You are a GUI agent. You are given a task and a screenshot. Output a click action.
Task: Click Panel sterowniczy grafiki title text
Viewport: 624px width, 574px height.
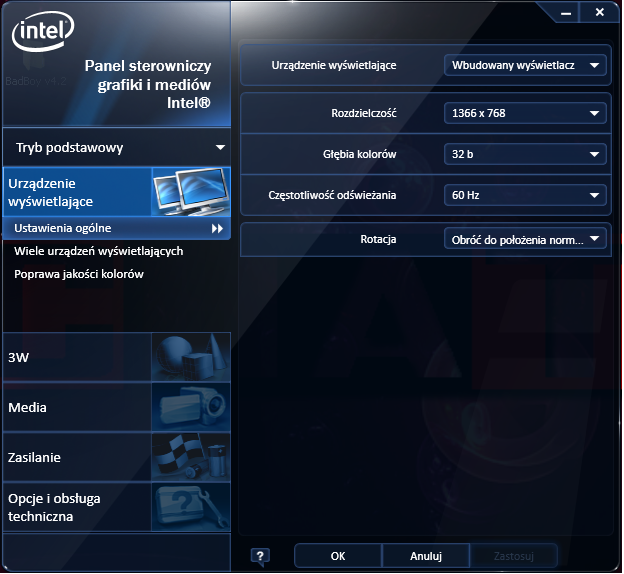[x=148, y=84]
